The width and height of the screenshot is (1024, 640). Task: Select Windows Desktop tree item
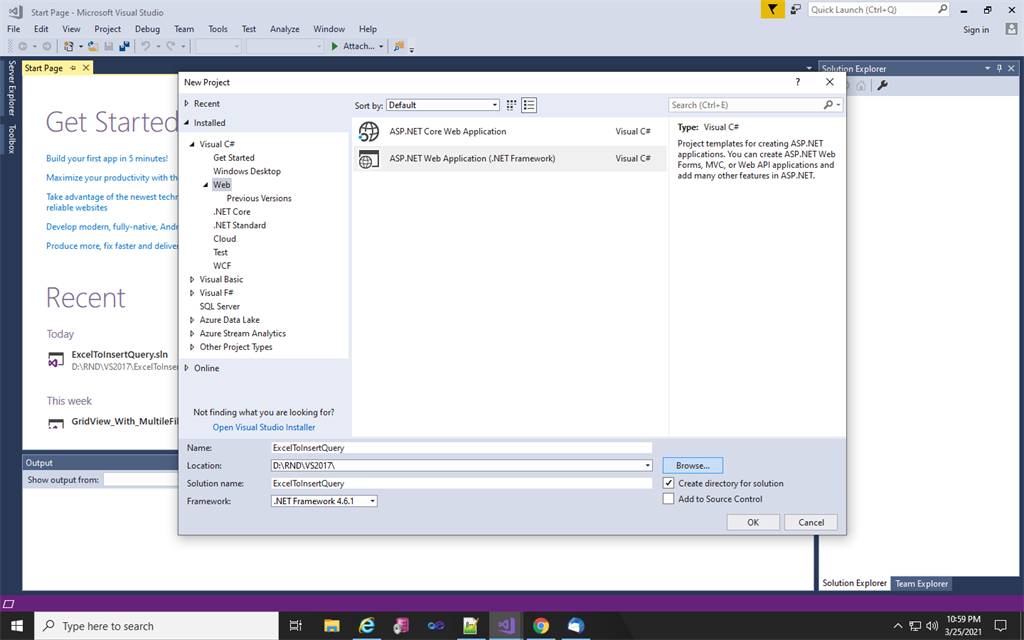(247, 172)
